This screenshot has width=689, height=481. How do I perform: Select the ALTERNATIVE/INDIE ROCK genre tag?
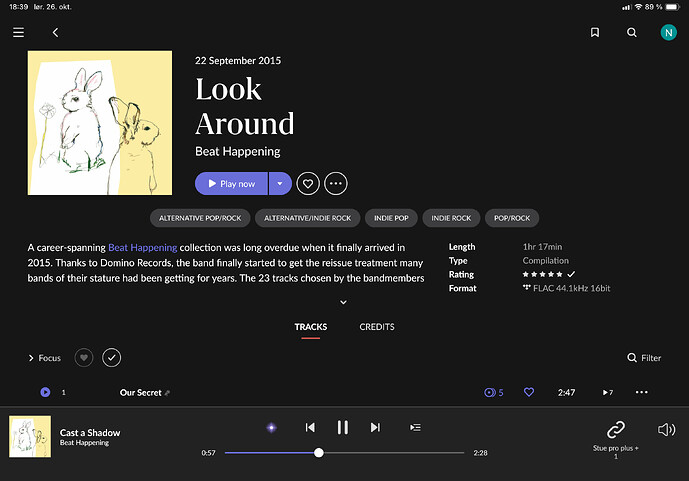(307, 218)
